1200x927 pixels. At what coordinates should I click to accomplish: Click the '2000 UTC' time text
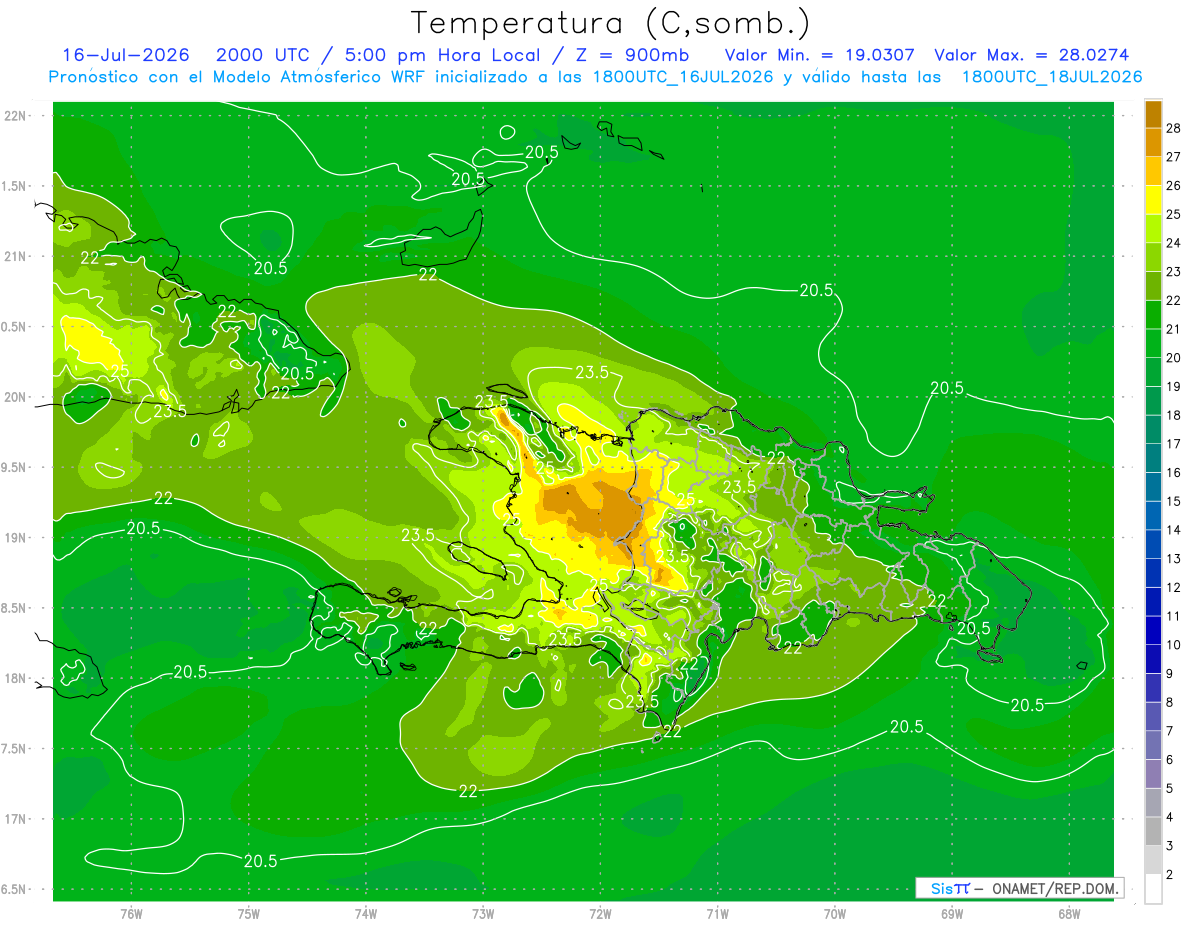pyautogui.click(x=266, y=55)
